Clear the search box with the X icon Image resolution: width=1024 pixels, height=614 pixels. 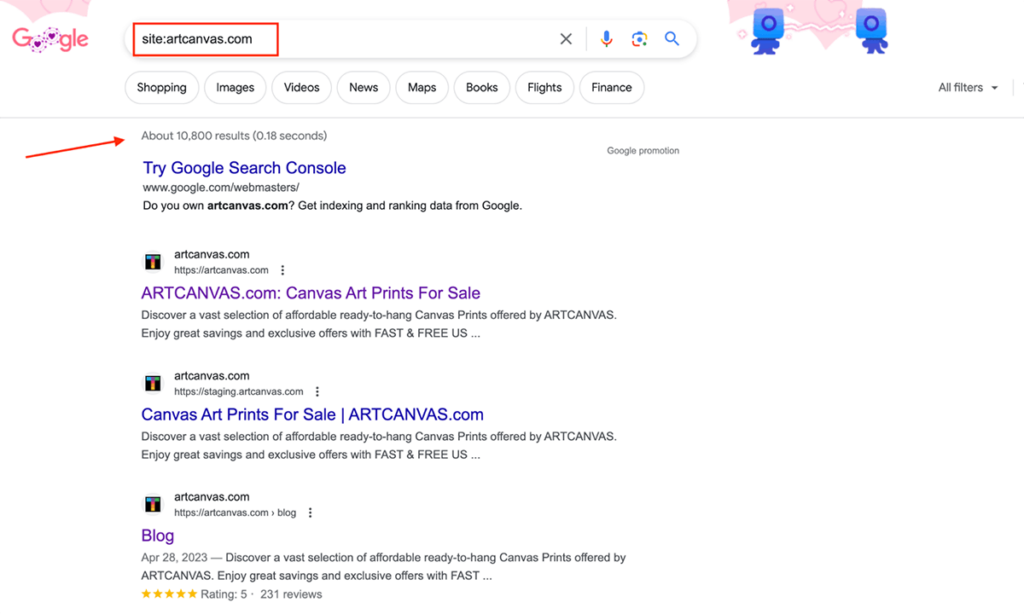pyautogui.click(x=565, y=38)
